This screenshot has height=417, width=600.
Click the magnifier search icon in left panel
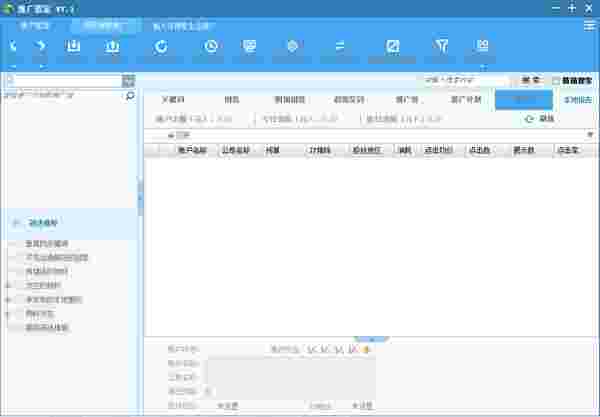point(130,96)
